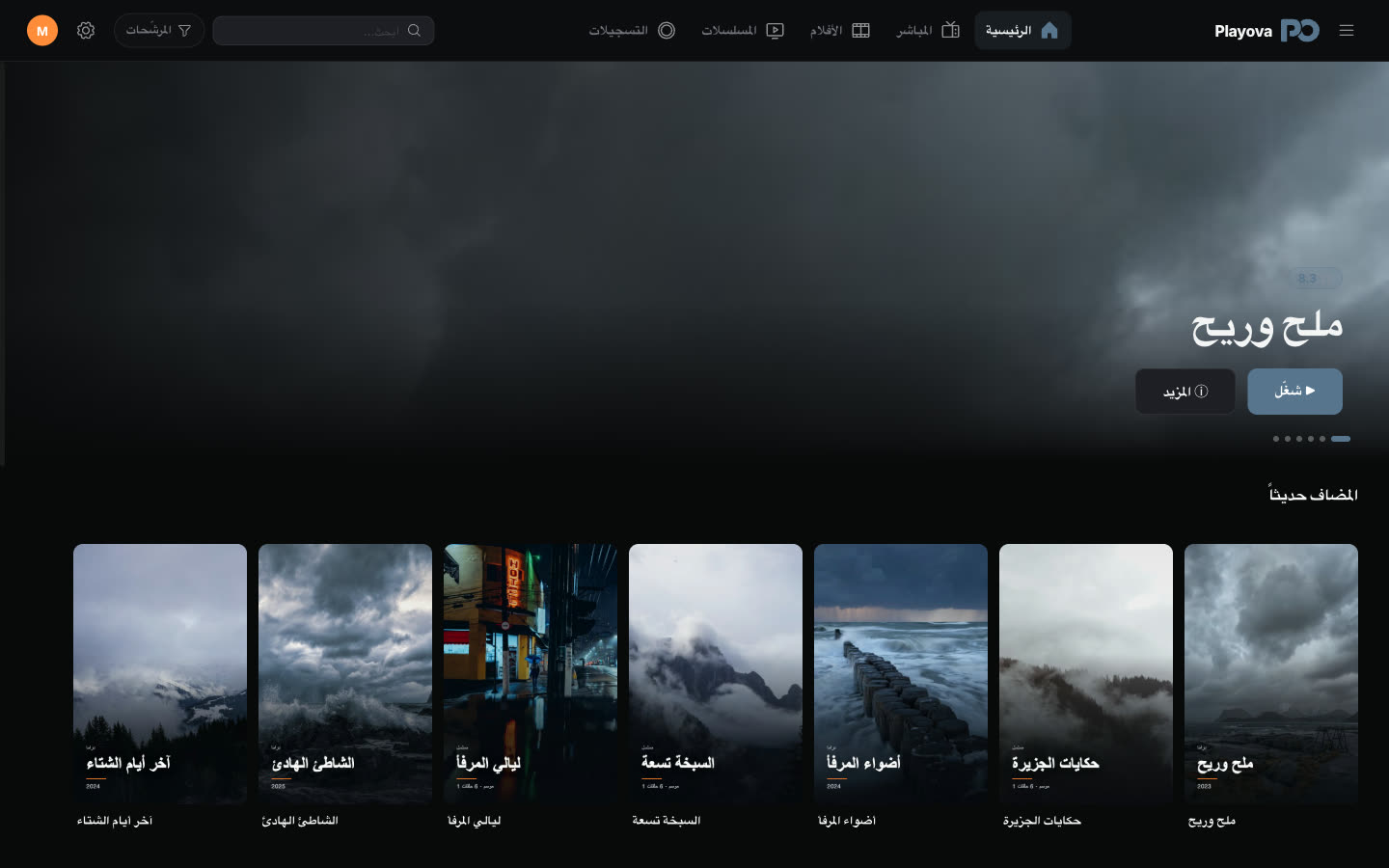Switch to the الأفلام tab

(x=840, y=31)
